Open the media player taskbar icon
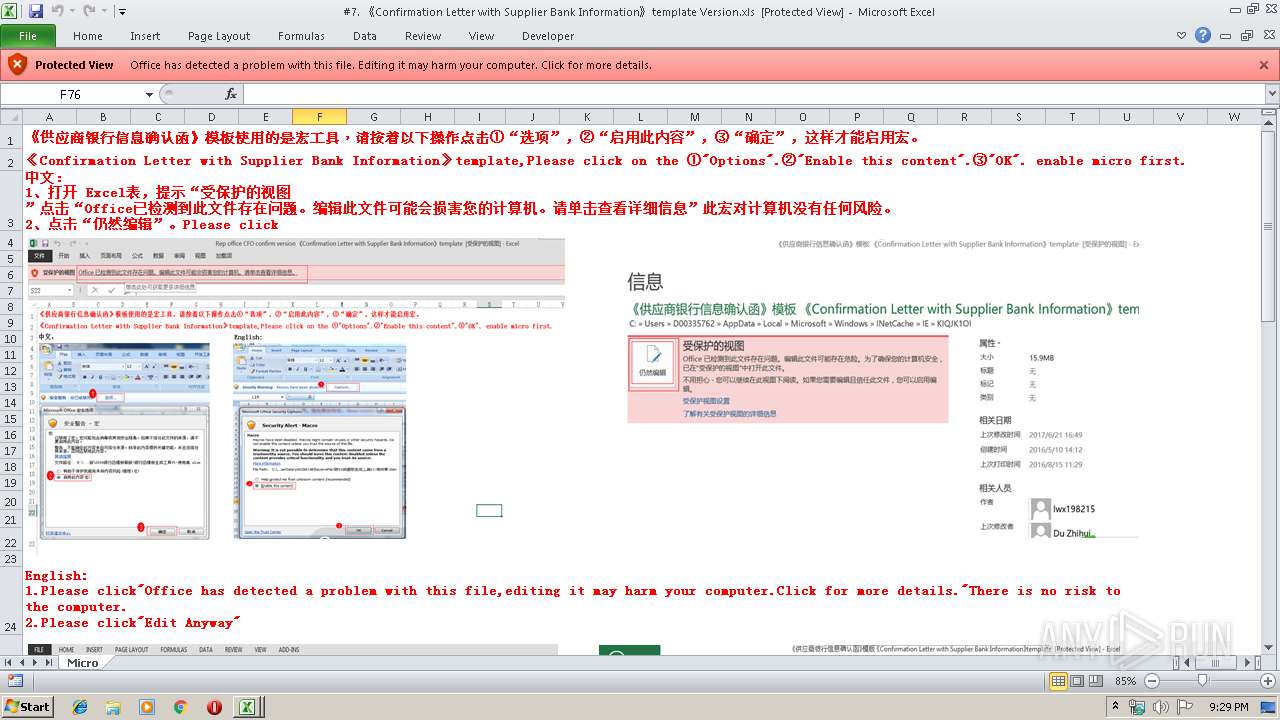This screenshot has width=1280, height=720. coord(147,706)
